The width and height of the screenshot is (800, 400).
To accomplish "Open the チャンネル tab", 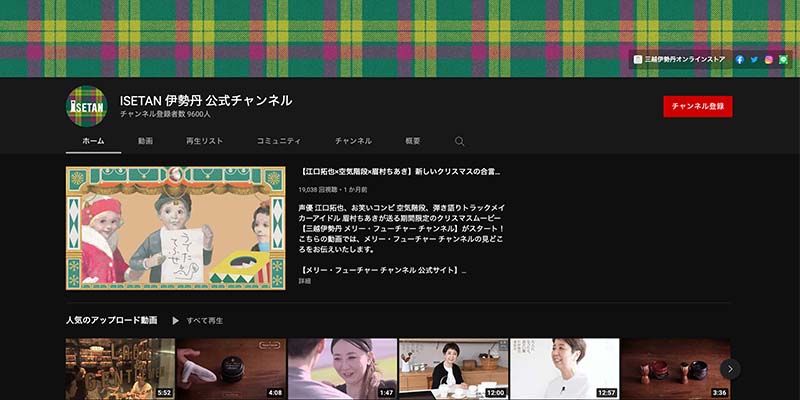I will tap(353, 141).
